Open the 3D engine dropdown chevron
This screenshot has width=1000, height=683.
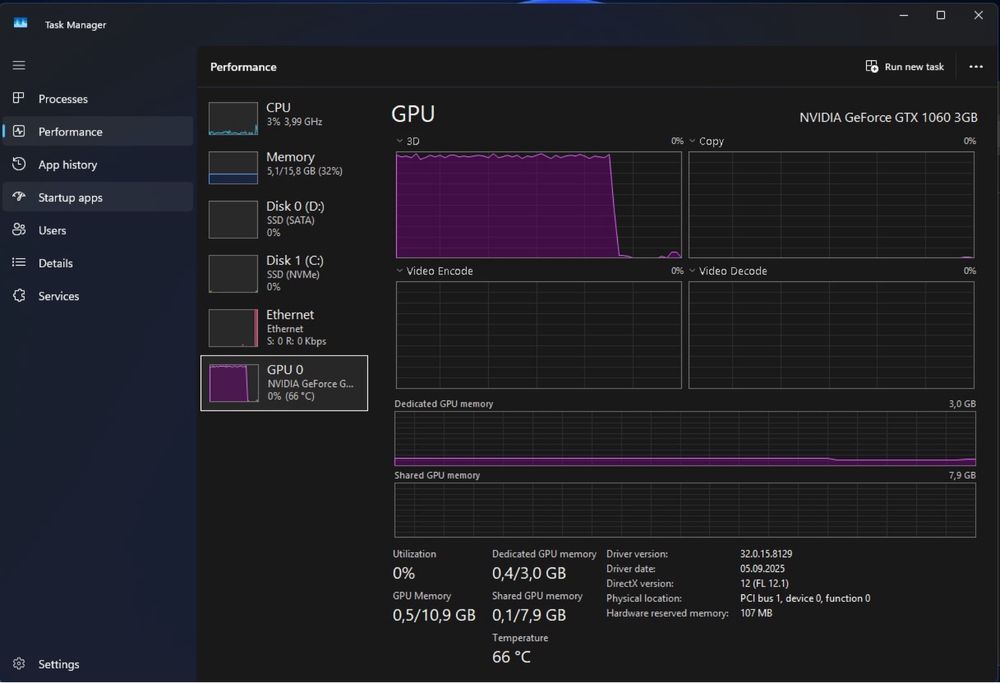point(399,141)
